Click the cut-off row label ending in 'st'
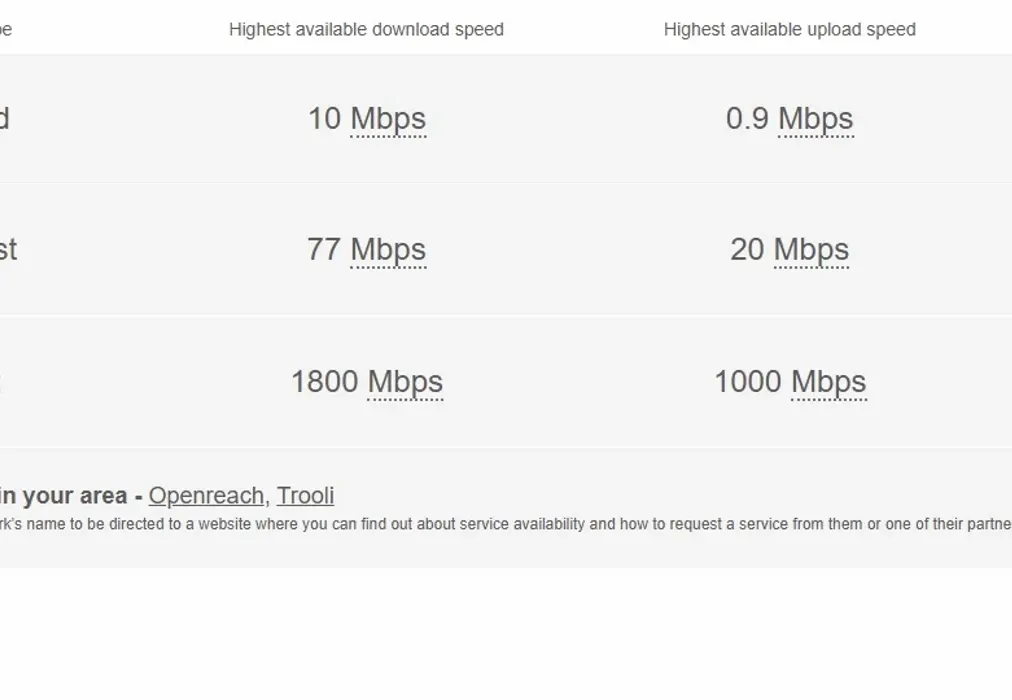This screenshot has width=1012, height=700. click(x=7, y=250)
